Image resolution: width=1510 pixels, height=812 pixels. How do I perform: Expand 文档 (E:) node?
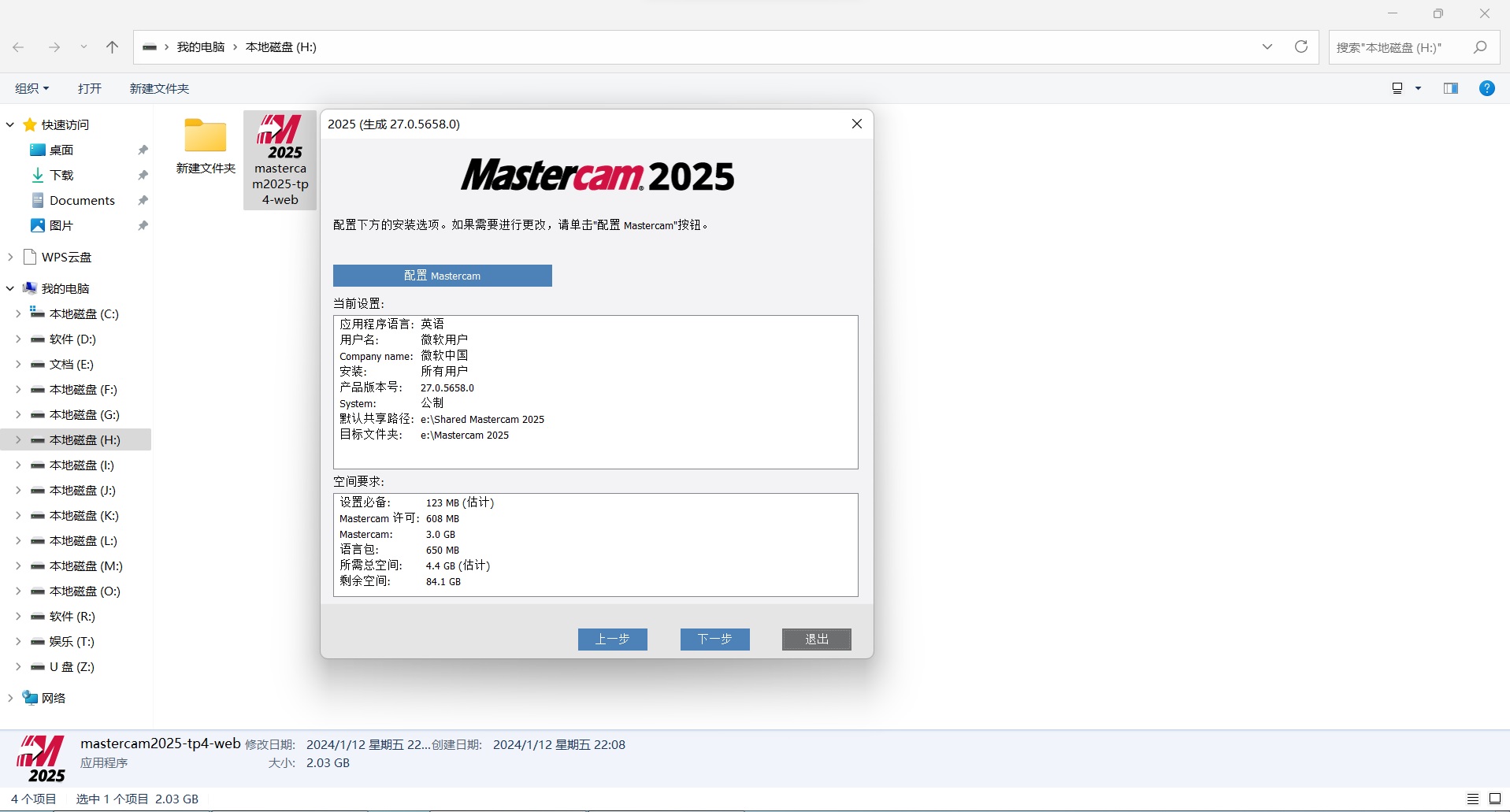18,364
